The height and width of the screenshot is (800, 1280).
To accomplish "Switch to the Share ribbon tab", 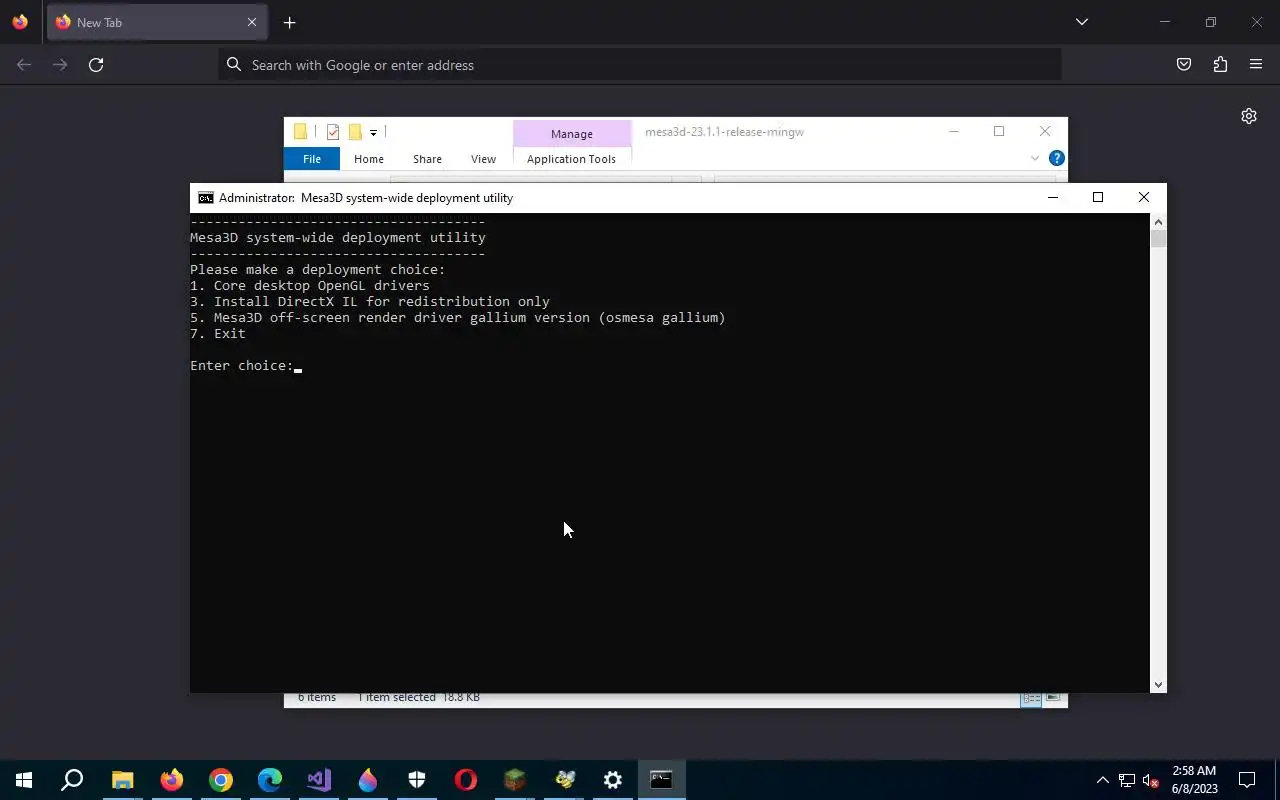I will point(427,159).
